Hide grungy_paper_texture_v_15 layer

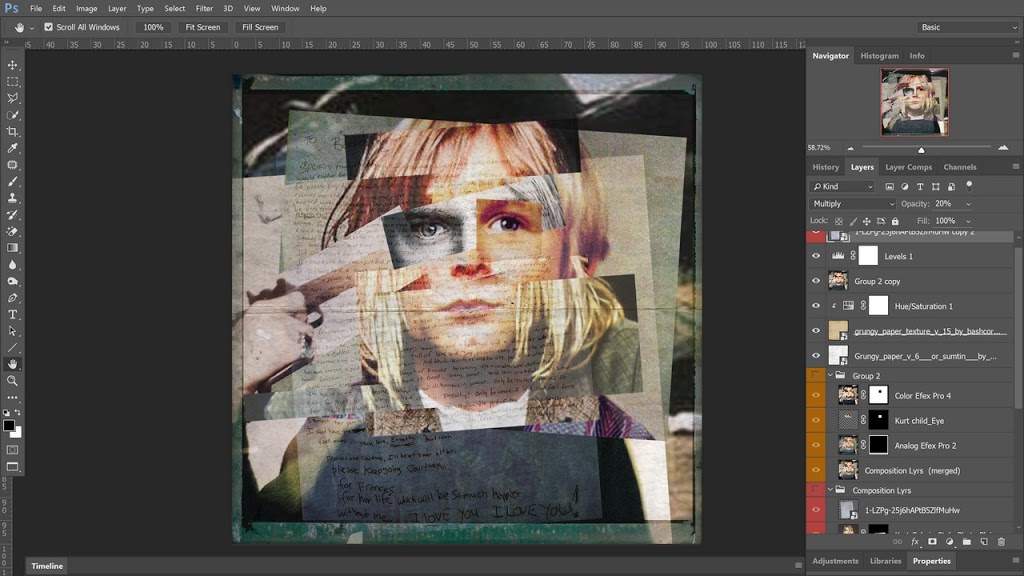point(816,331)
